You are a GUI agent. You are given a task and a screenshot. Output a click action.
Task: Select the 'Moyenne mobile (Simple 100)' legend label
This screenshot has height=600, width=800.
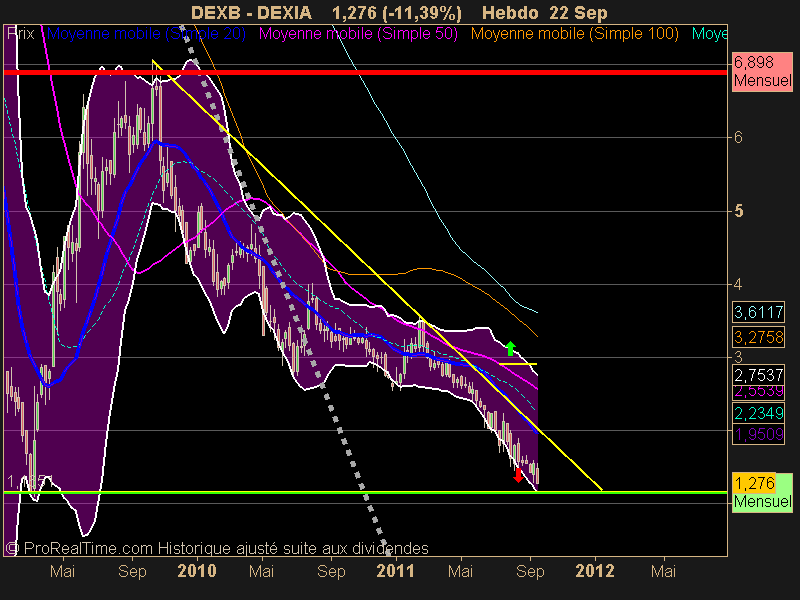click(574, 34)
